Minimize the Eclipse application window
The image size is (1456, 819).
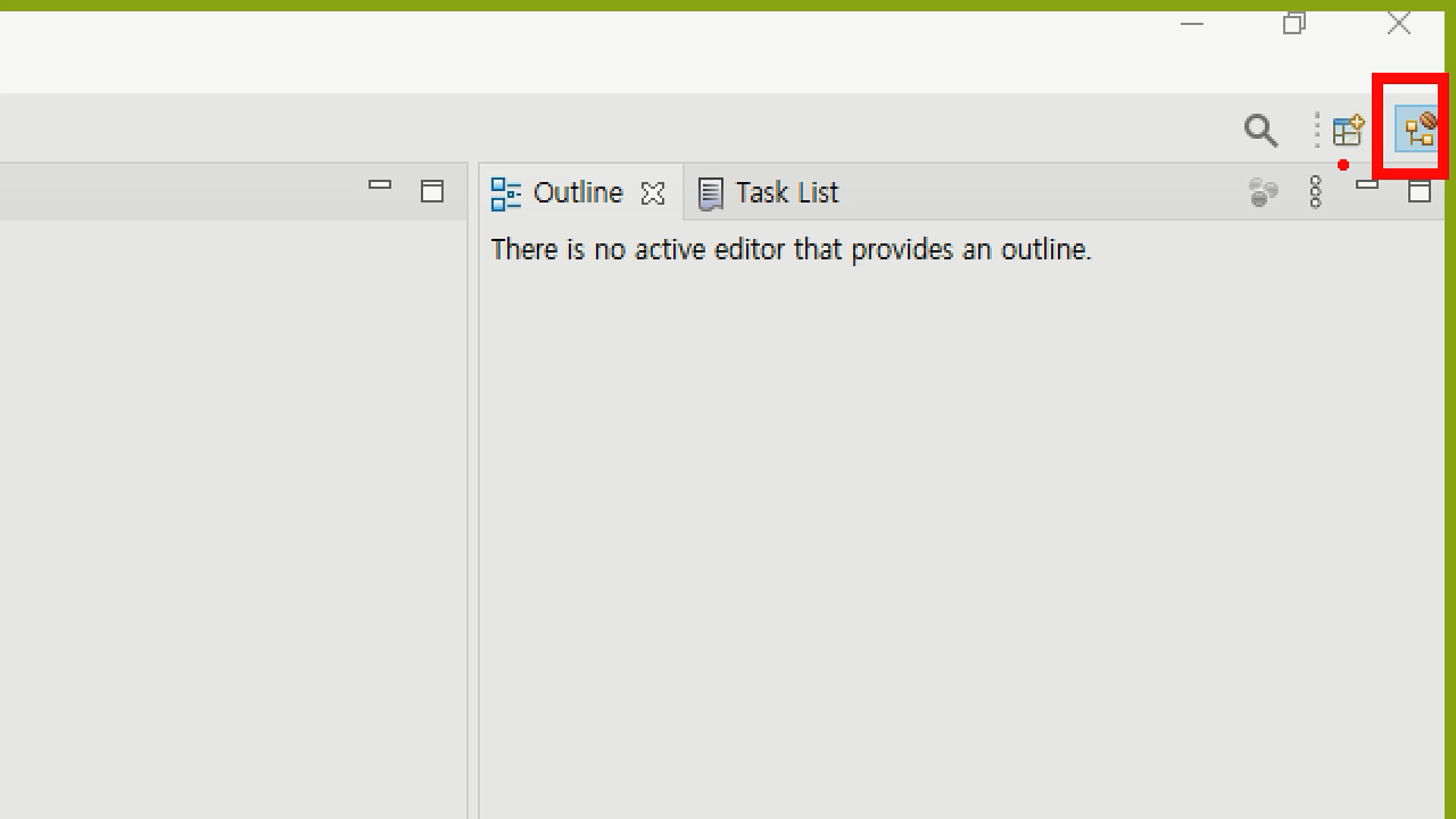point(1192,24)
